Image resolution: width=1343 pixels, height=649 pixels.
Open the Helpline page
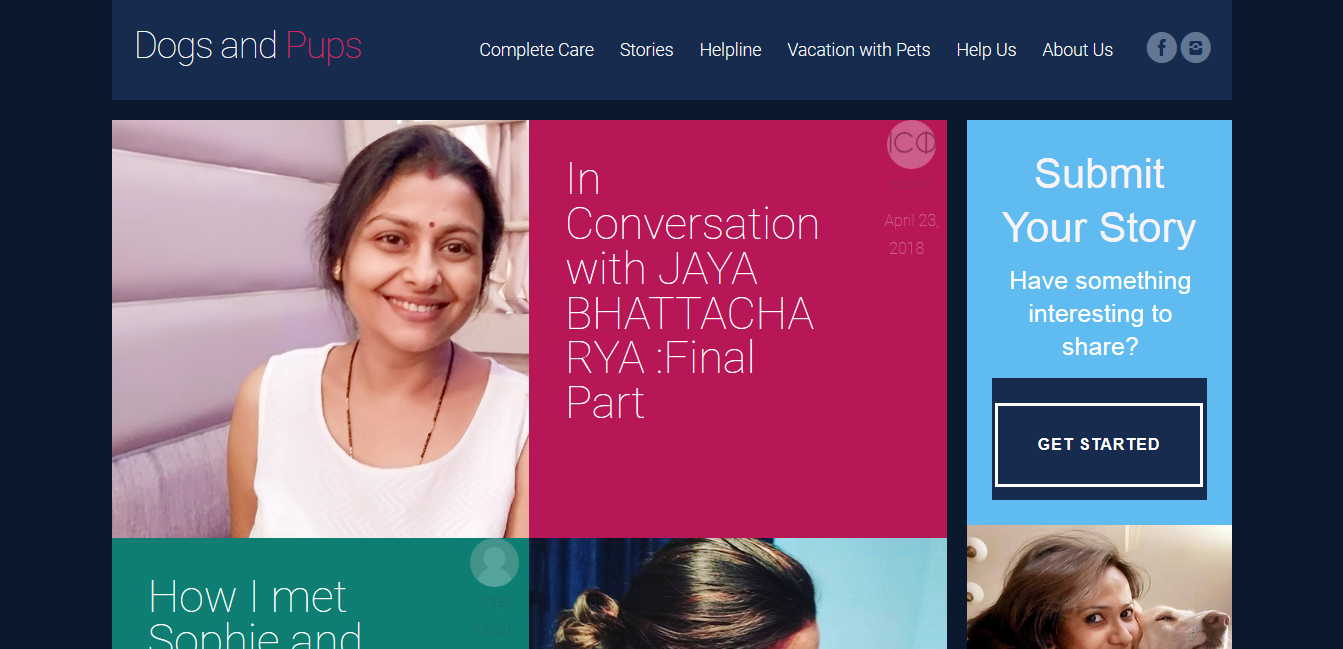730,50
